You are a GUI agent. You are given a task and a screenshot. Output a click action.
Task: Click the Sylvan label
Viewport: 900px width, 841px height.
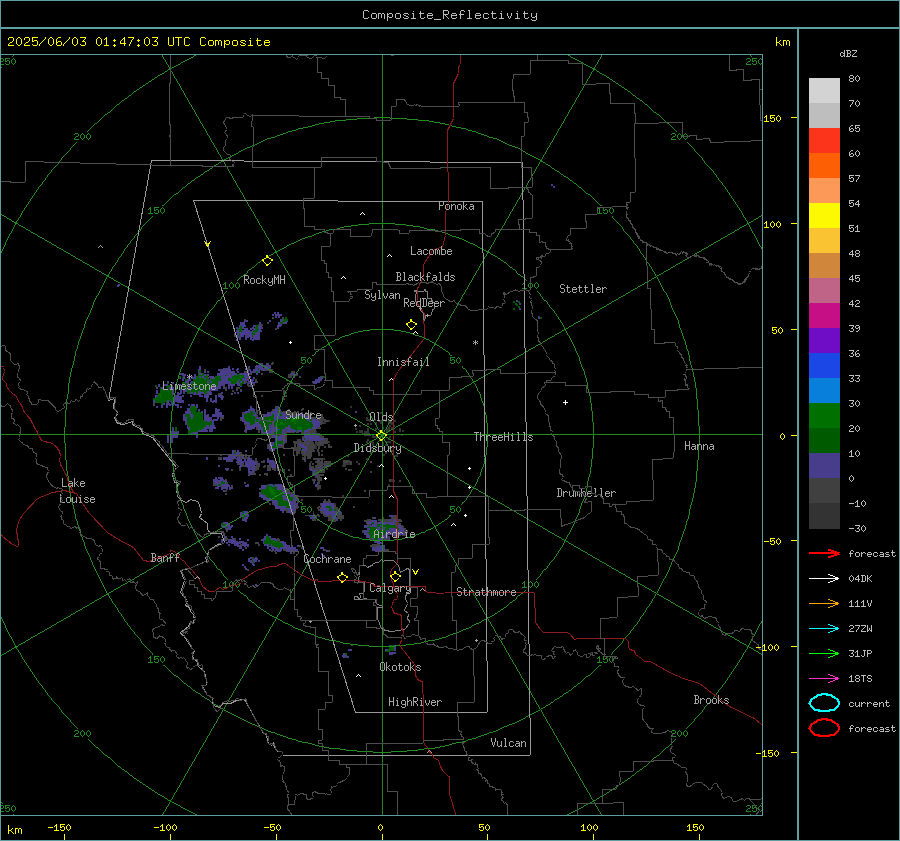(x=382, y=295)
